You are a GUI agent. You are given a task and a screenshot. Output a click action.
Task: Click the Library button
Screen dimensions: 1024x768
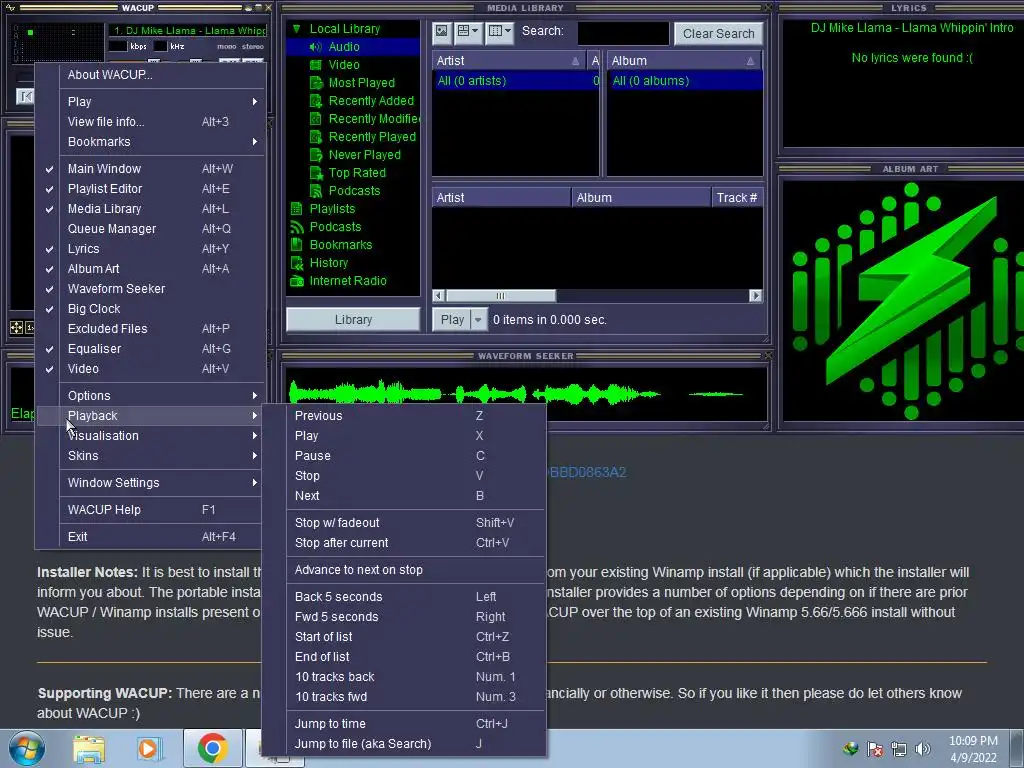tap(353, 319)
